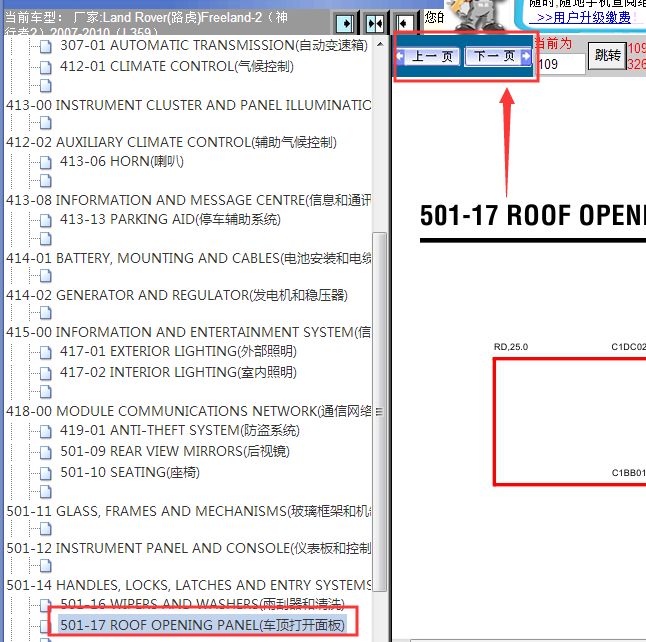
Task: Click the 跳转 jump button
Action: point(608,55)
